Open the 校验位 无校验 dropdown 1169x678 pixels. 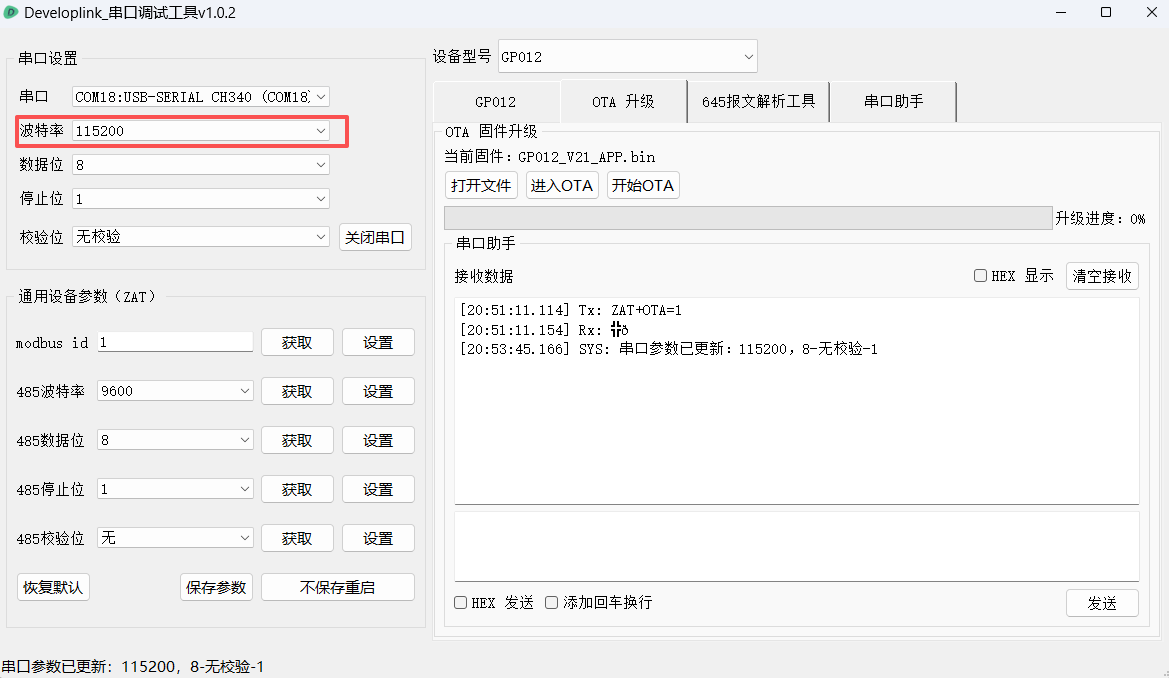pos(201,237)
